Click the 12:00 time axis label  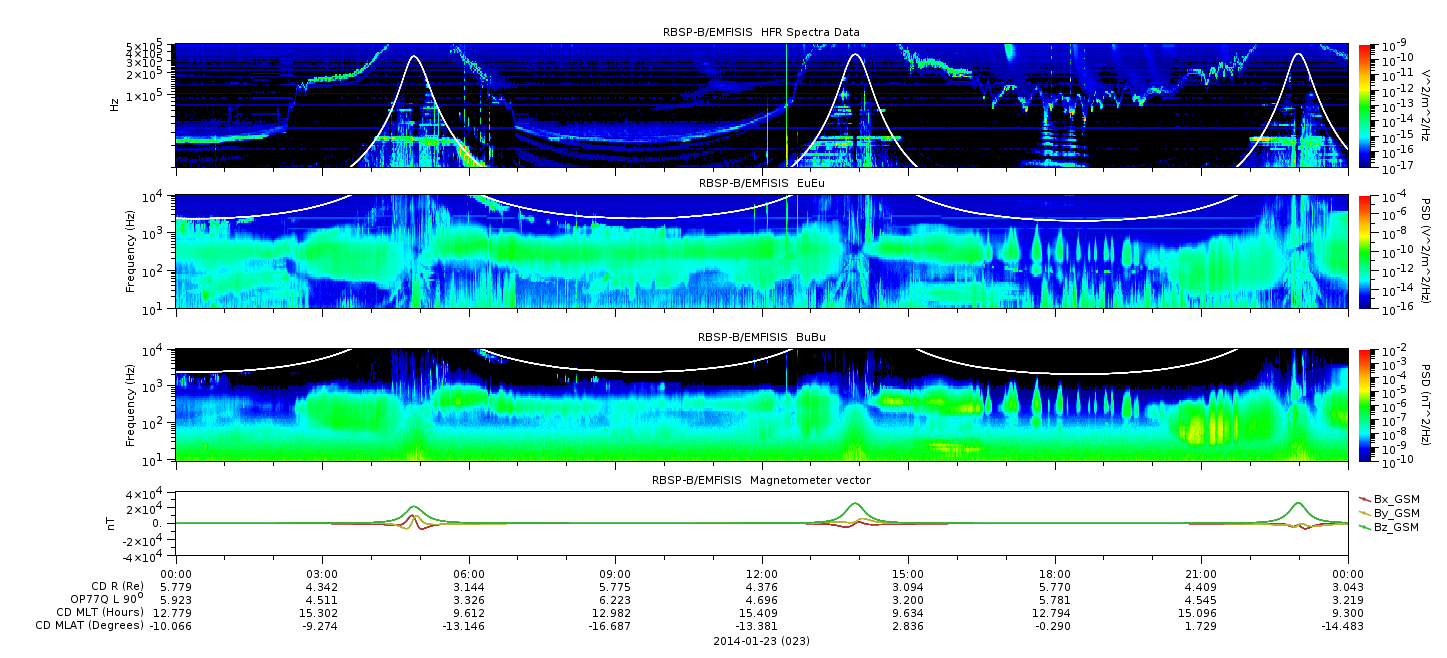pyautogui.click(x=762, y=574)
